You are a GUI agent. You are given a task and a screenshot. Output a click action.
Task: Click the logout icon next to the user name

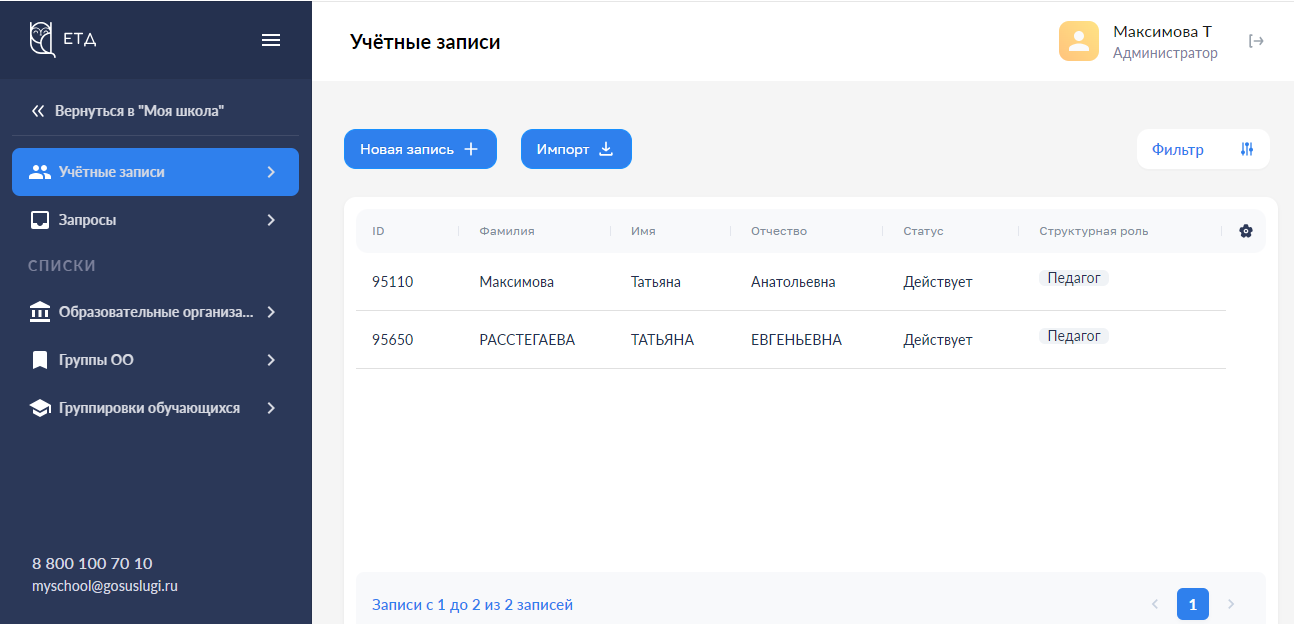coord(1257,41)
